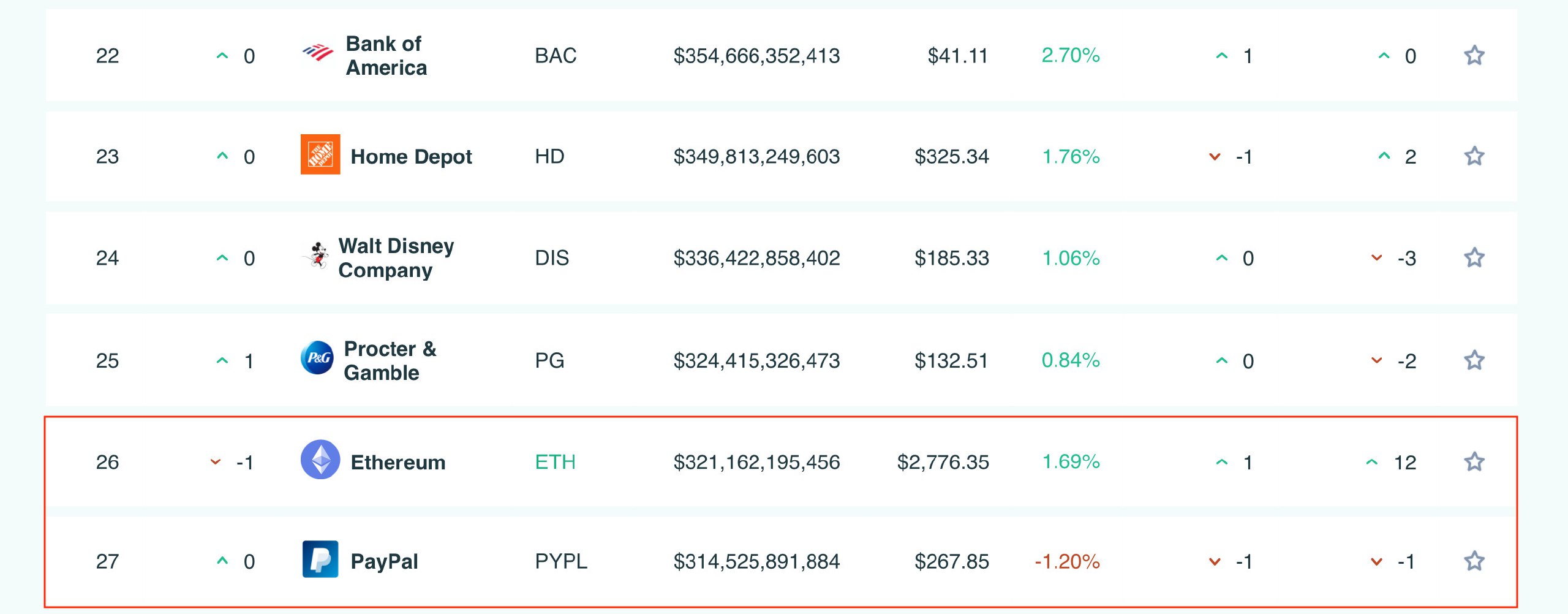The image size is (1568, 614).
Task: Click the Bank of America logo icon
Action: [x=318, y=53]
